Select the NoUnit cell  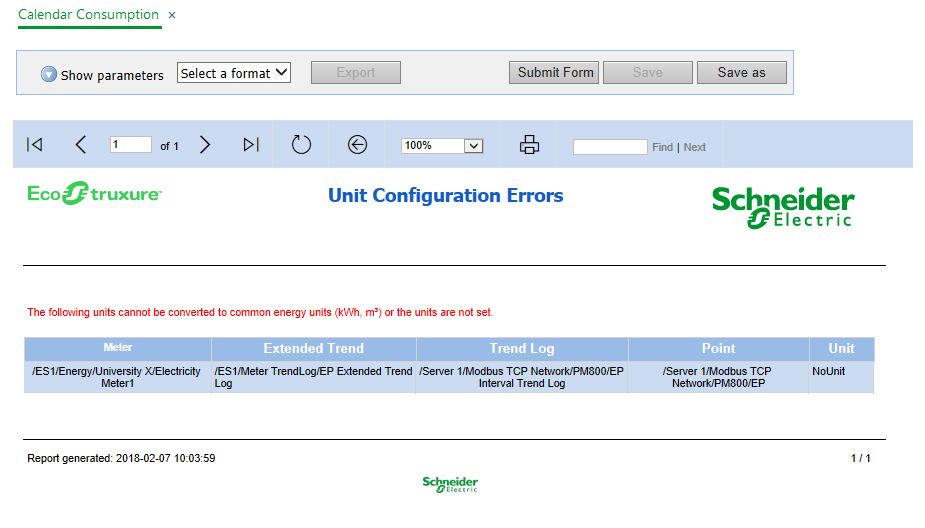click(x=842, y=377)
